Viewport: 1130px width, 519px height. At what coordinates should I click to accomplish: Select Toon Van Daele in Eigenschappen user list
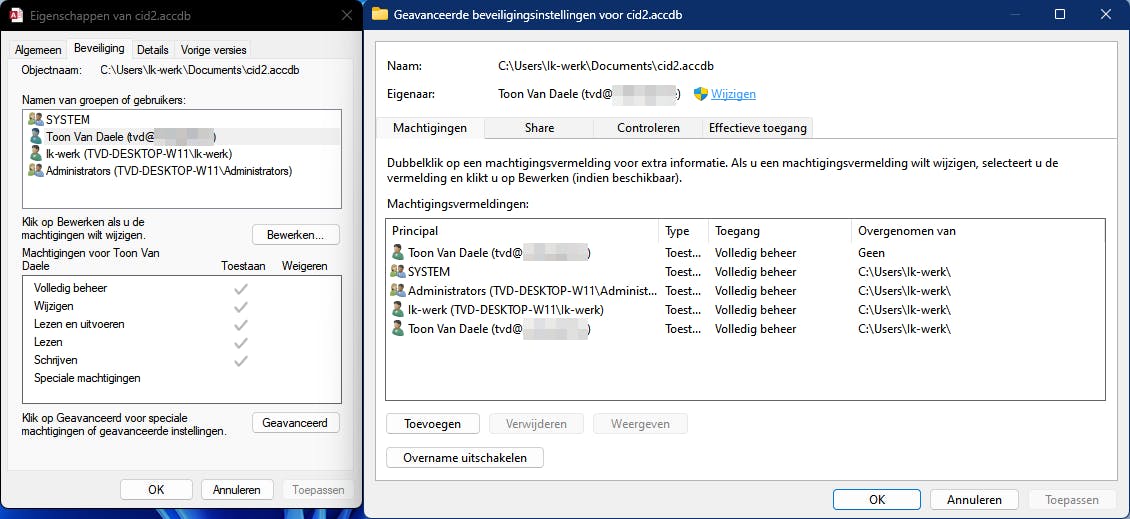[x=182, y=136]
